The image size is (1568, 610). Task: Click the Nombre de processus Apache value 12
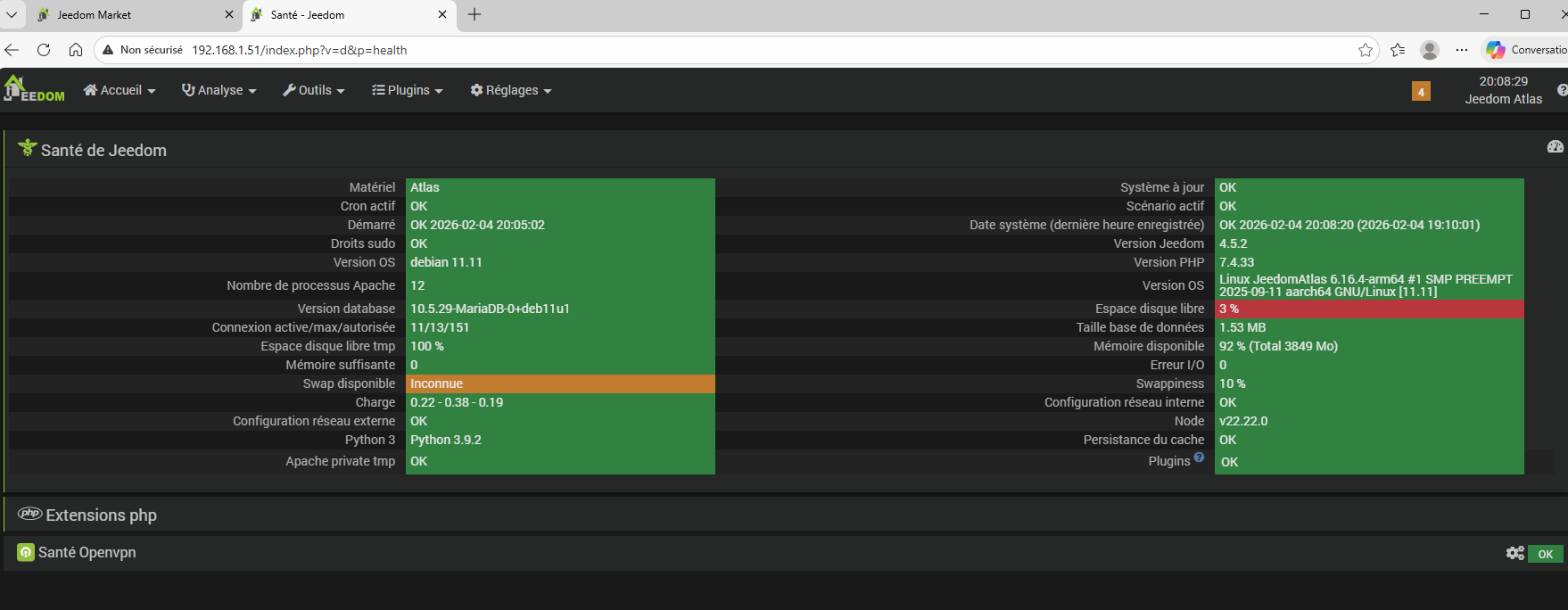[560, 285]
